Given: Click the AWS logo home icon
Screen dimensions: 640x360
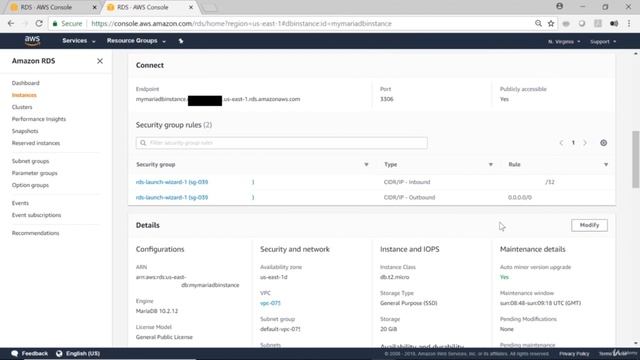Looking at the screenshot, I should [x=32, y=41].
